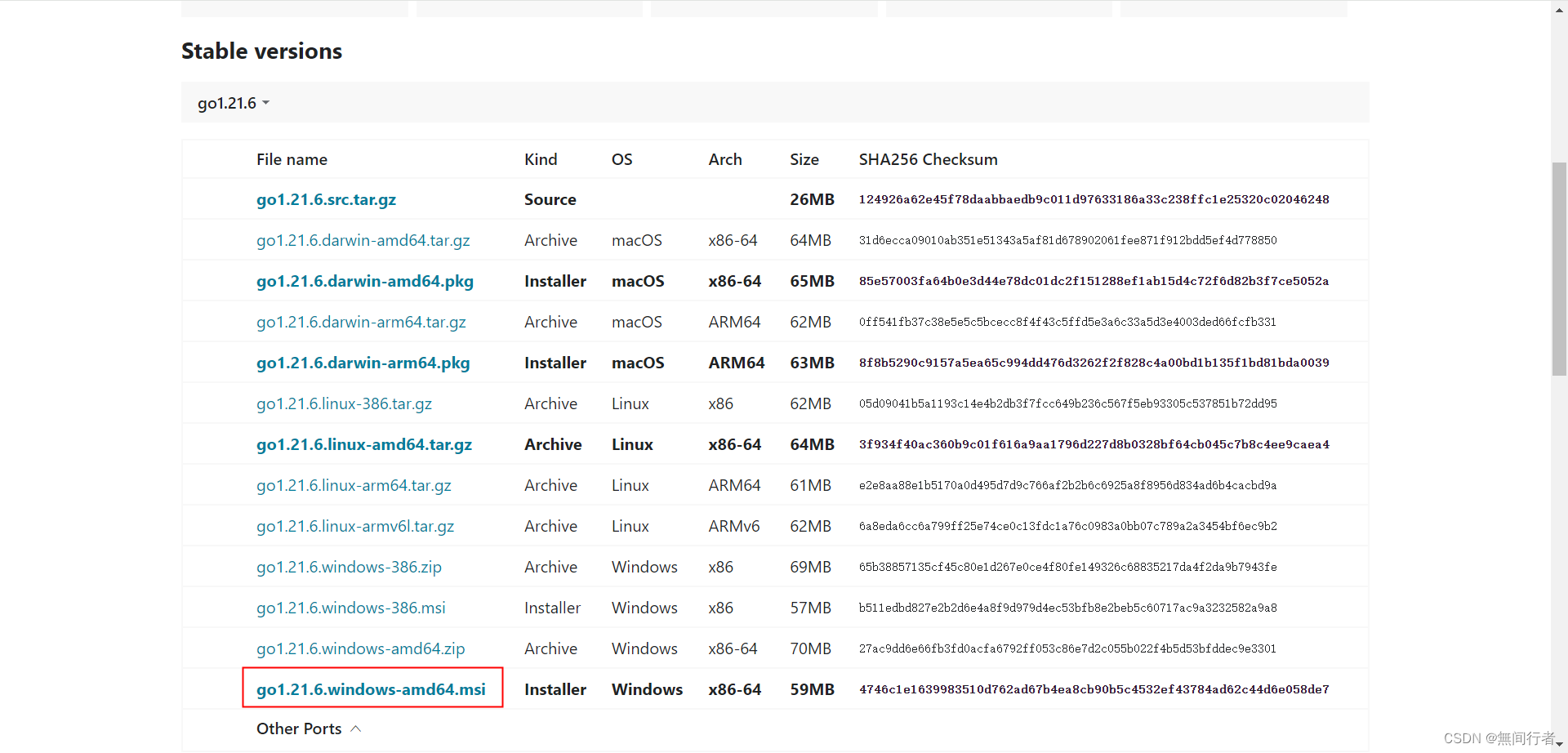Viewport: 1568px width, 753px height.
Task: Download go1.21.6.windows-386.zip archive
Action: [x=349, y=567]
